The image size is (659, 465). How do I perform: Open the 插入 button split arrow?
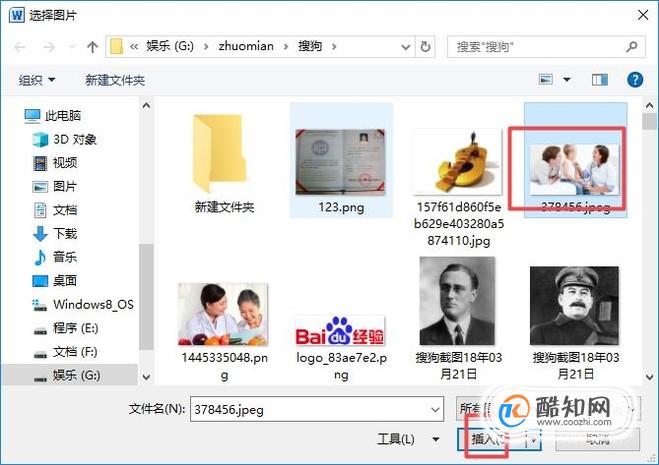[533, 440]
